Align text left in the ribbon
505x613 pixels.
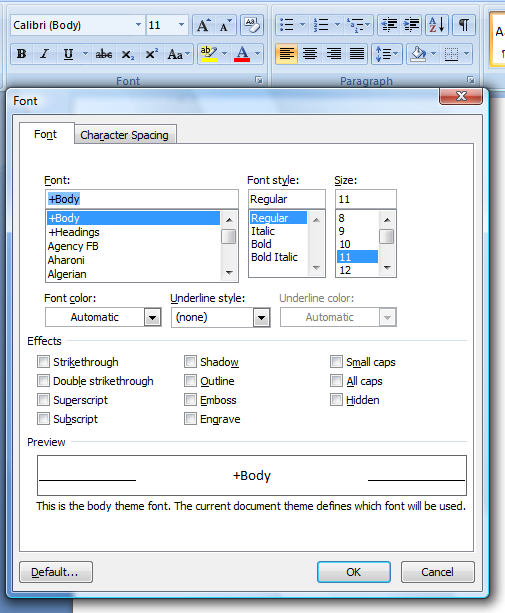coord(287,54)
